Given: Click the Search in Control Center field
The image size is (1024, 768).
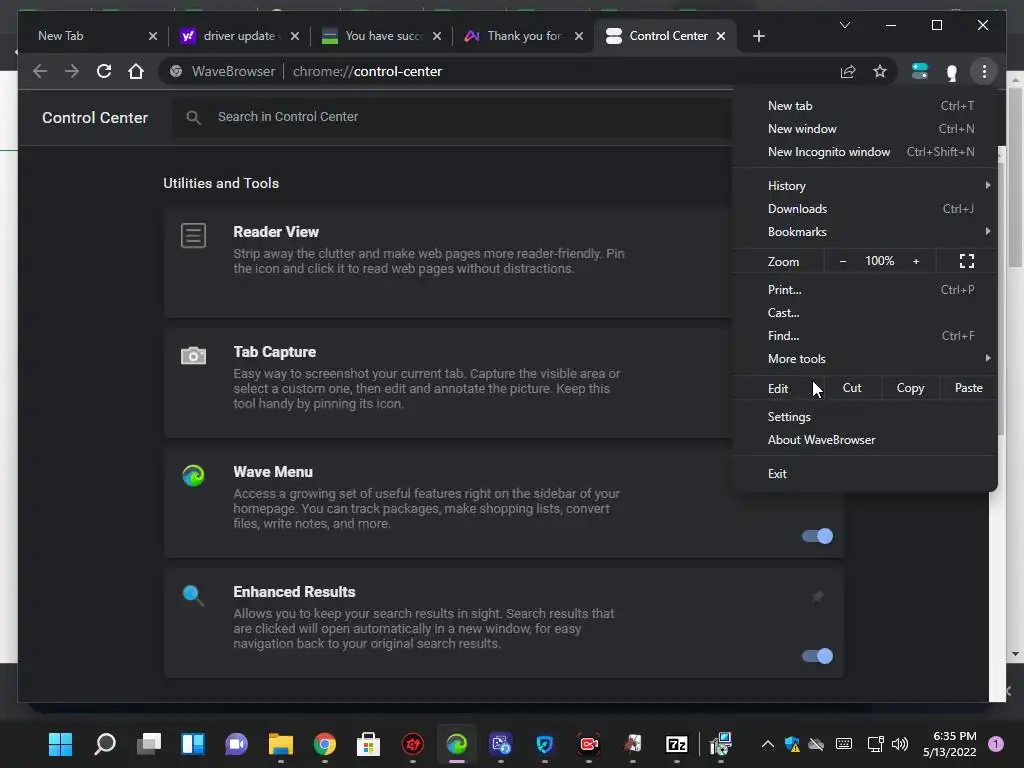Looking at the screenshot, I should tap(452, 117).
